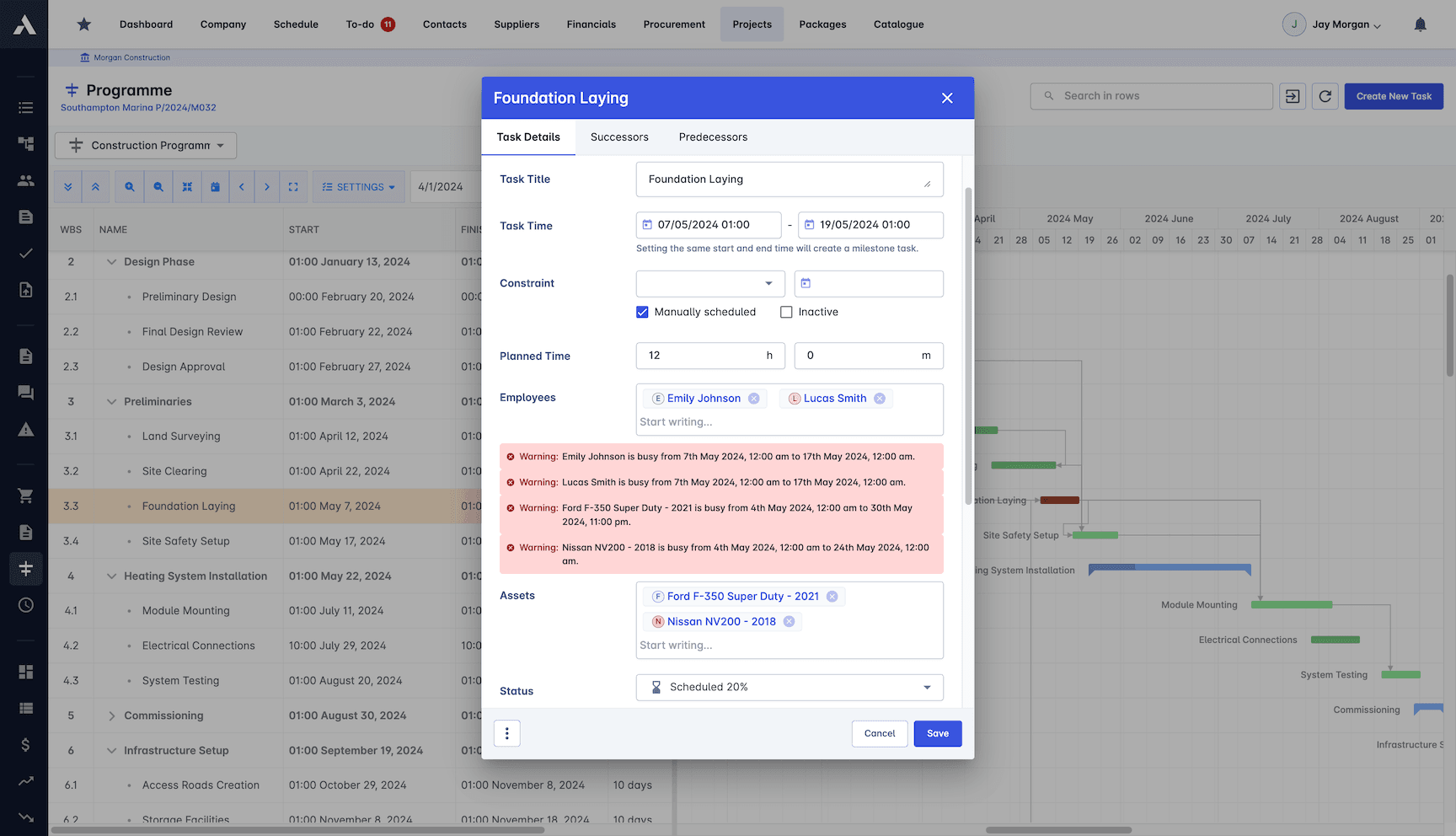Open the Status dropdown showing Scheduled 20%
The width and height of the screenshot is (1456, 836).
pyautogui.click(x=789, y=687)
